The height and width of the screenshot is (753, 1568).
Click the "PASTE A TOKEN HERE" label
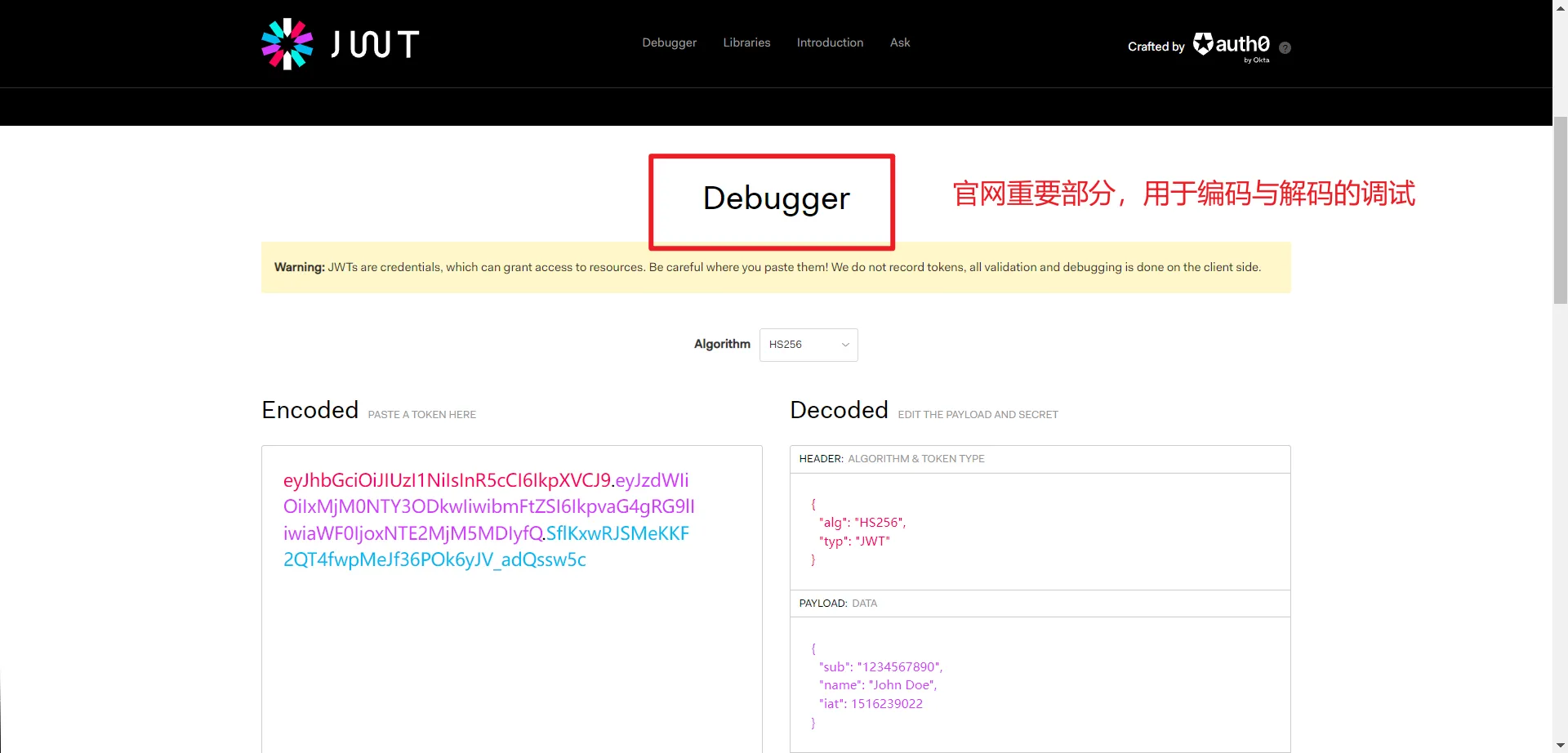click(x=421, y=415)
